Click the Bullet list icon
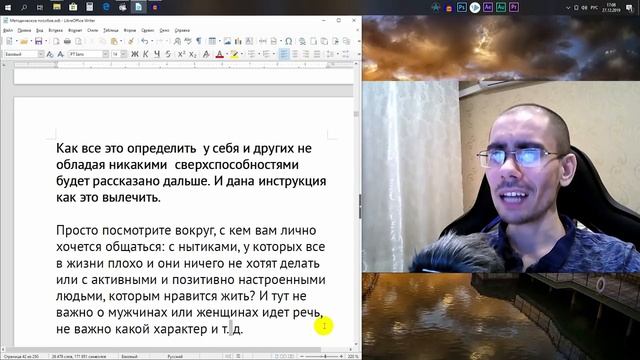The width and height of the screenshot is (640, 360). 251,54
